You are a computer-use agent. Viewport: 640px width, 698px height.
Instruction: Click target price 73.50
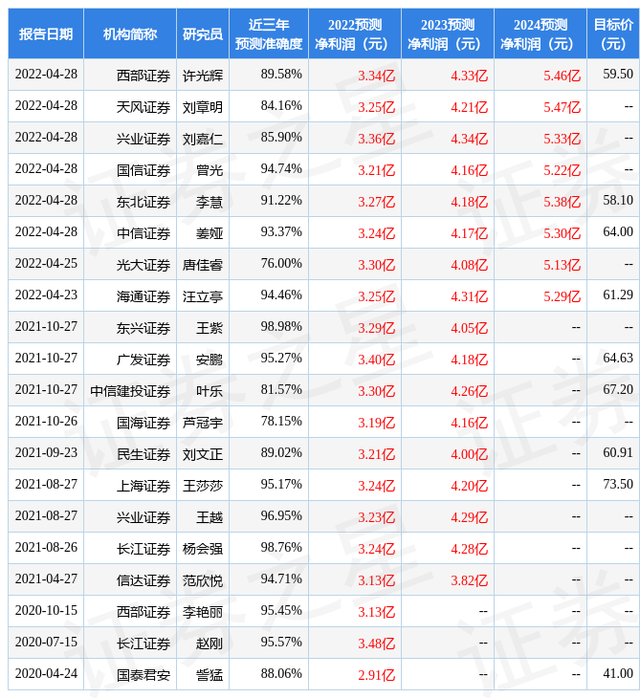618,484
